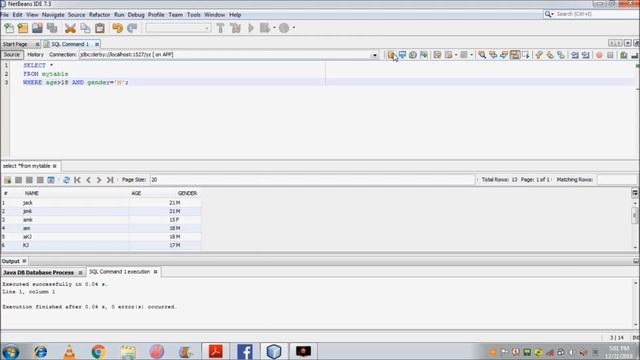Open the project configuration combo box
This screenshot has width=640, height=360.
(178, 28)
